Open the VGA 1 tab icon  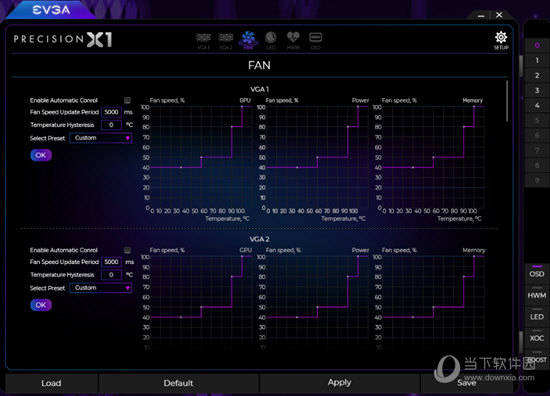click(x=203, y=41)
